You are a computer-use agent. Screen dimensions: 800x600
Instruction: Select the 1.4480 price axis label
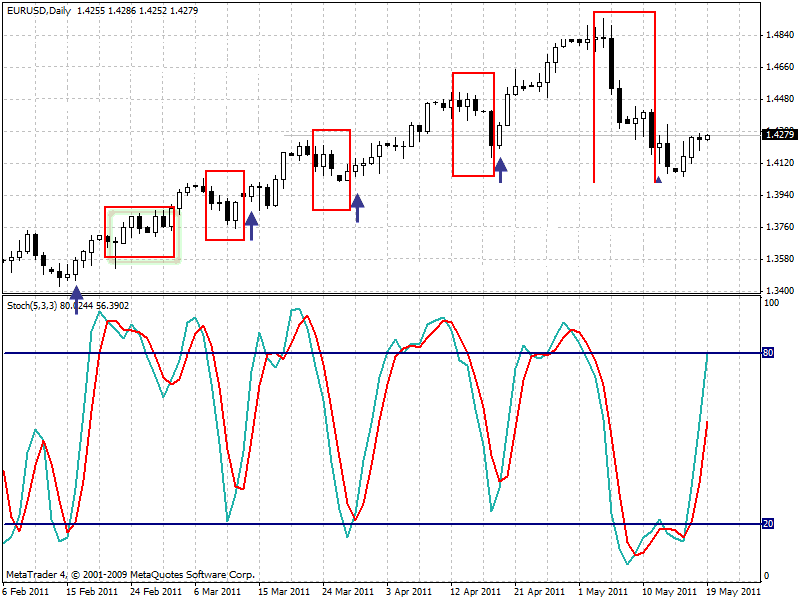tap(780, 98)
